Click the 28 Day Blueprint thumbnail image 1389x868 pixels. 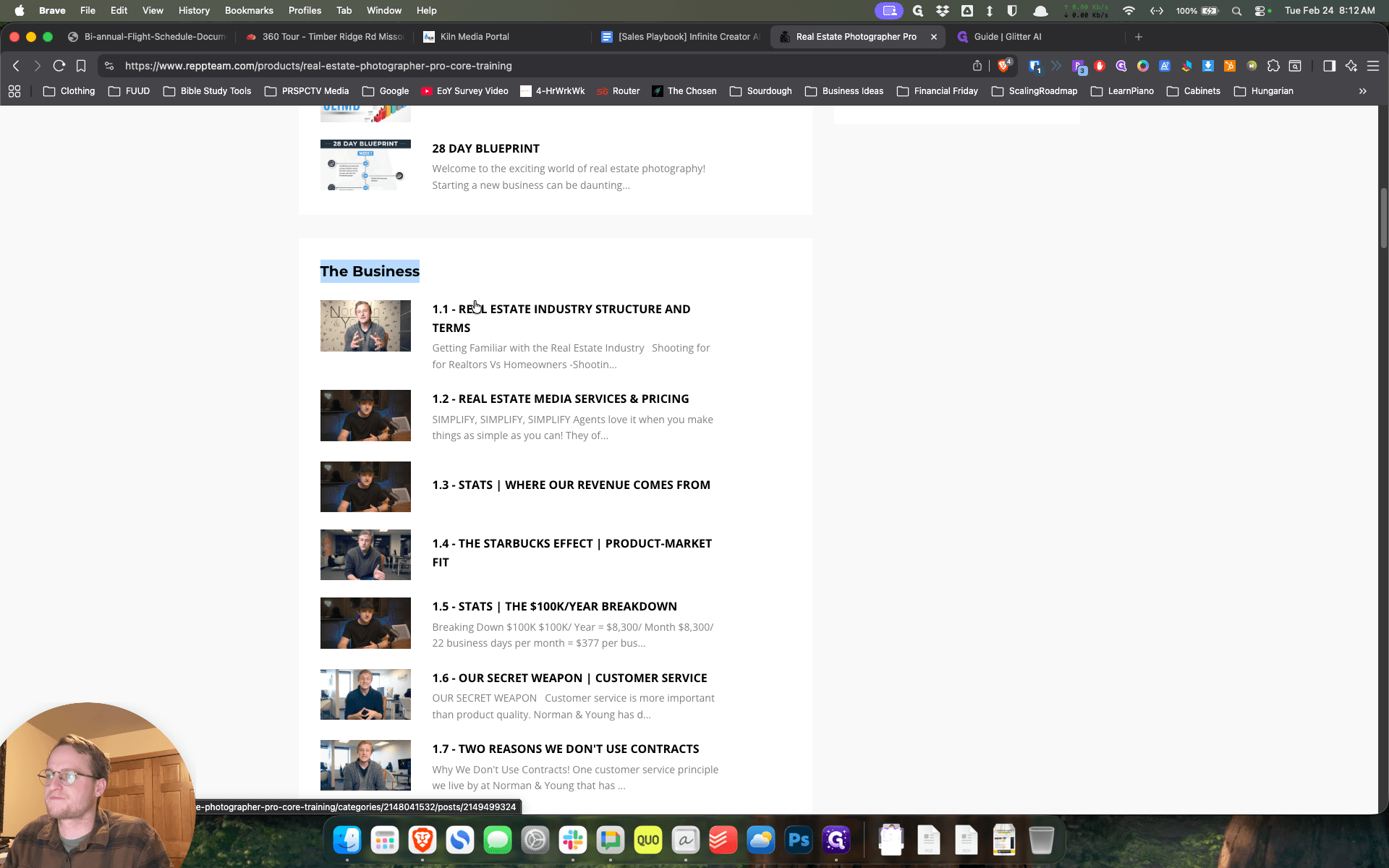[x=365, y=165]
